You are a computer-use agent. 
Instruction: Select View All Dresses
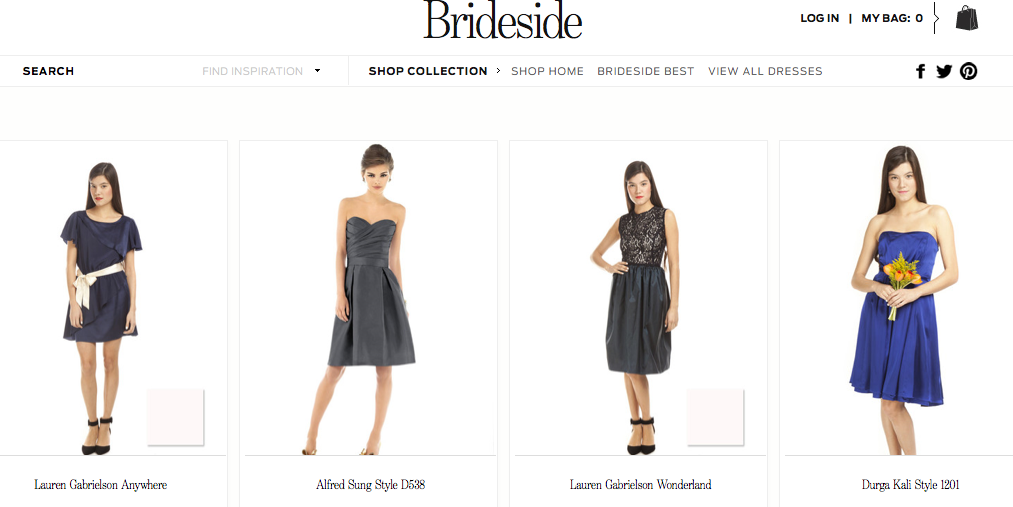tap(765, 71)
